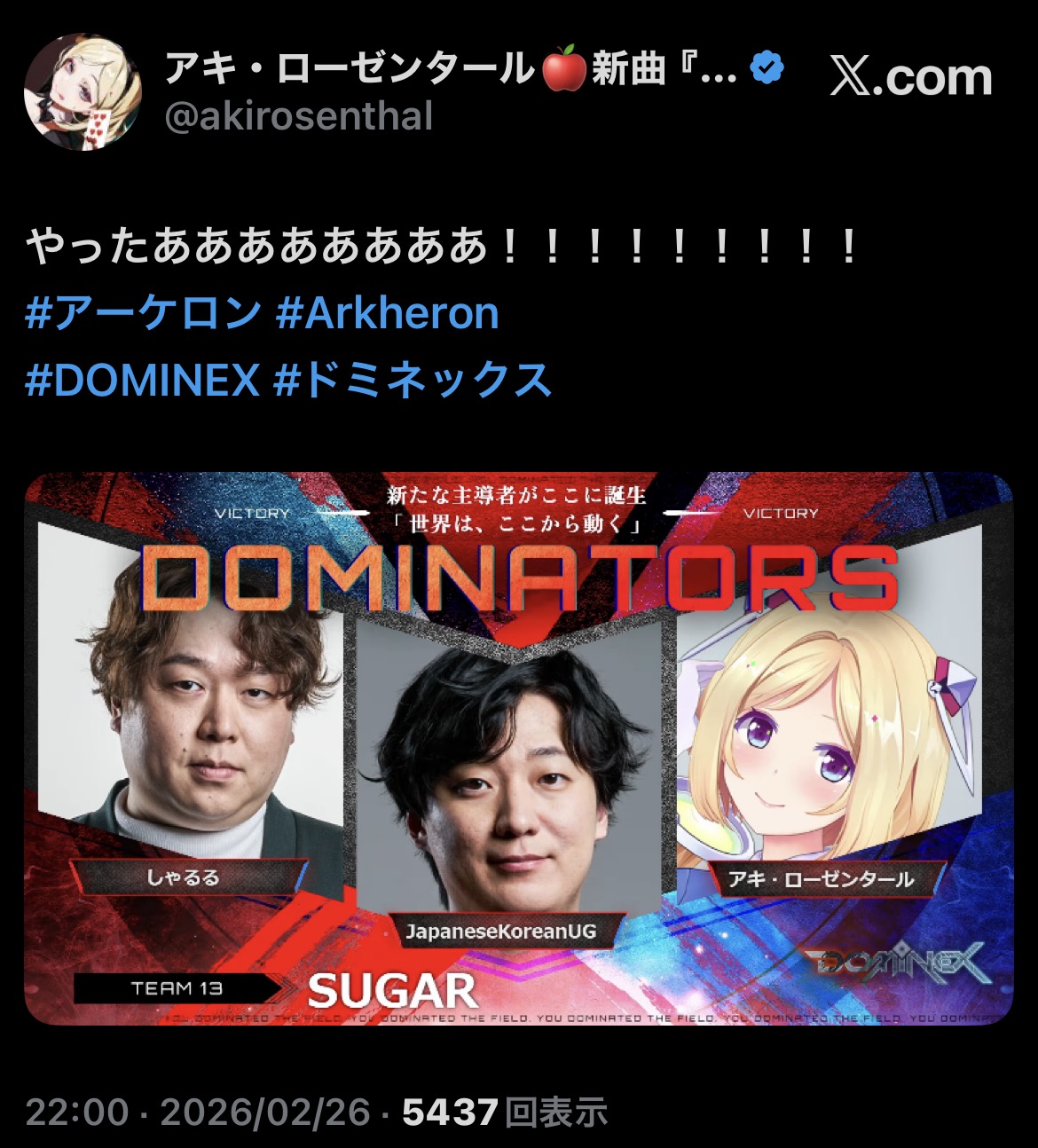Click the SUGAR team name

[393, 991]
